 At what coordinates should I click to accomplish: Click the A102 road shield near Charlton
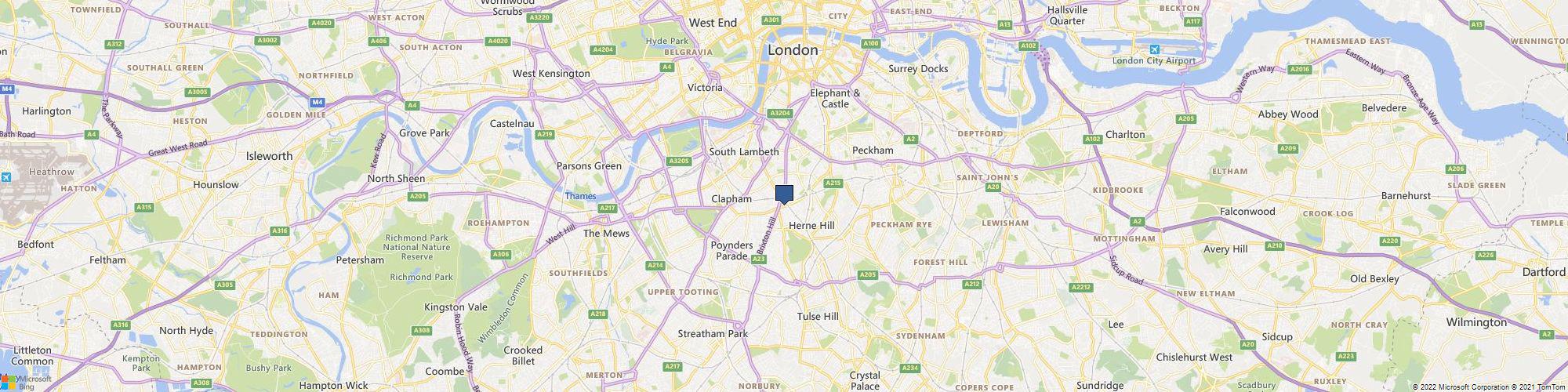[1093, 139]
